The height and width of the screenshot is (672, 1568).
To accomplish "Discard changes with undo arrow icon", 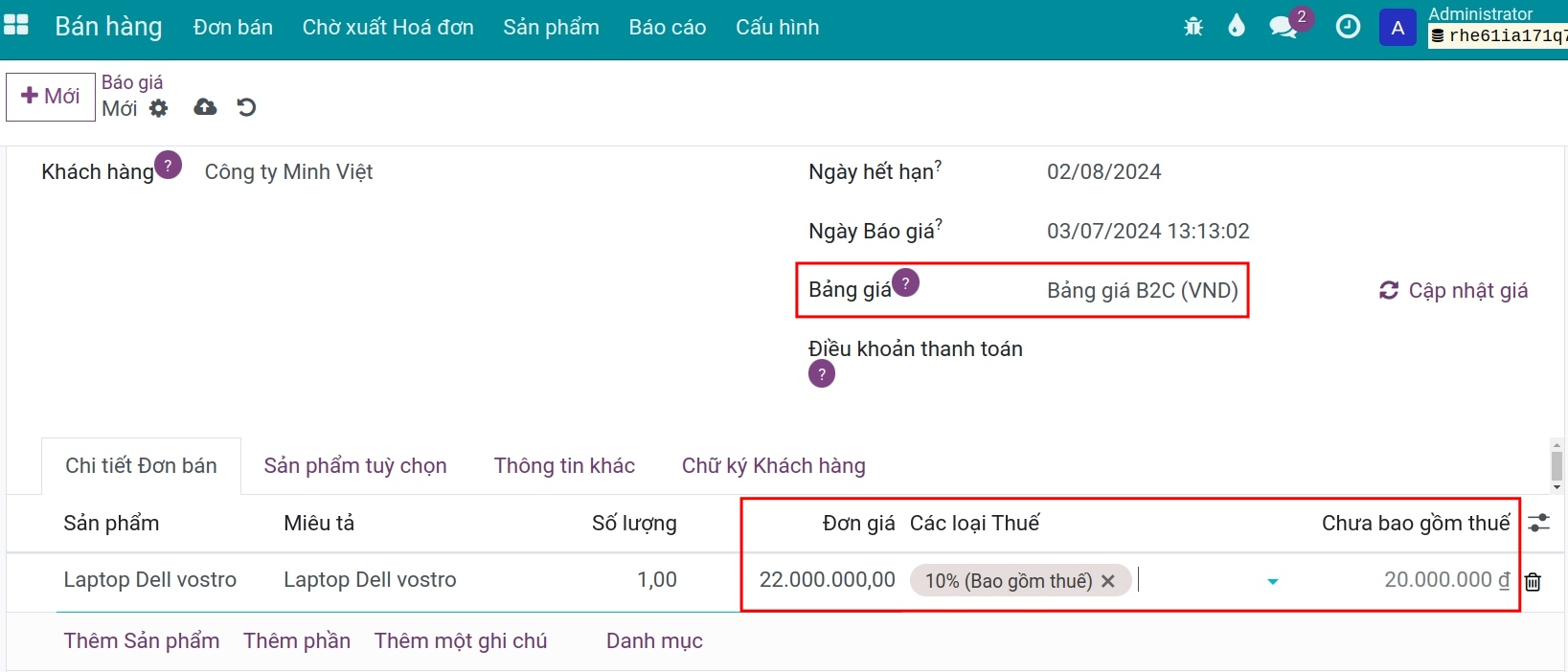I will (x=246, y=107).
